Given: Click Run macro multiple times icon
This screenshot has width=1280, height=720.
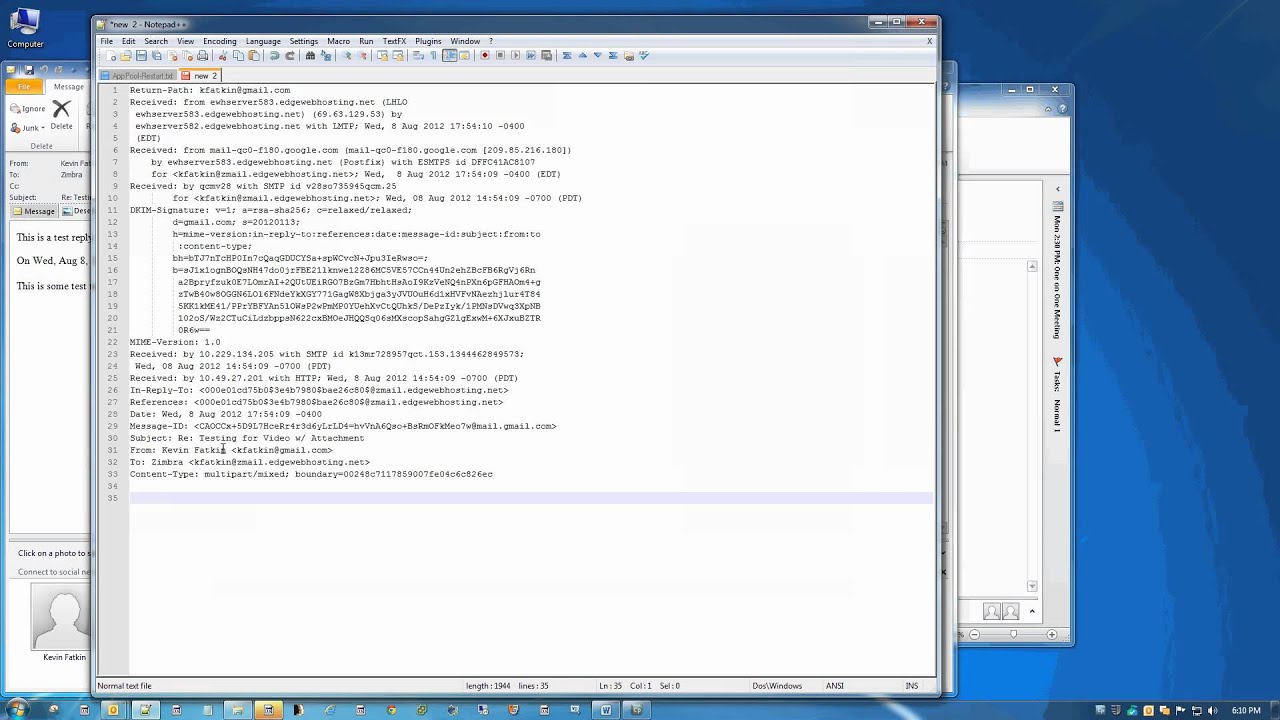Looking at the screenshot, I should click(531, 55).
